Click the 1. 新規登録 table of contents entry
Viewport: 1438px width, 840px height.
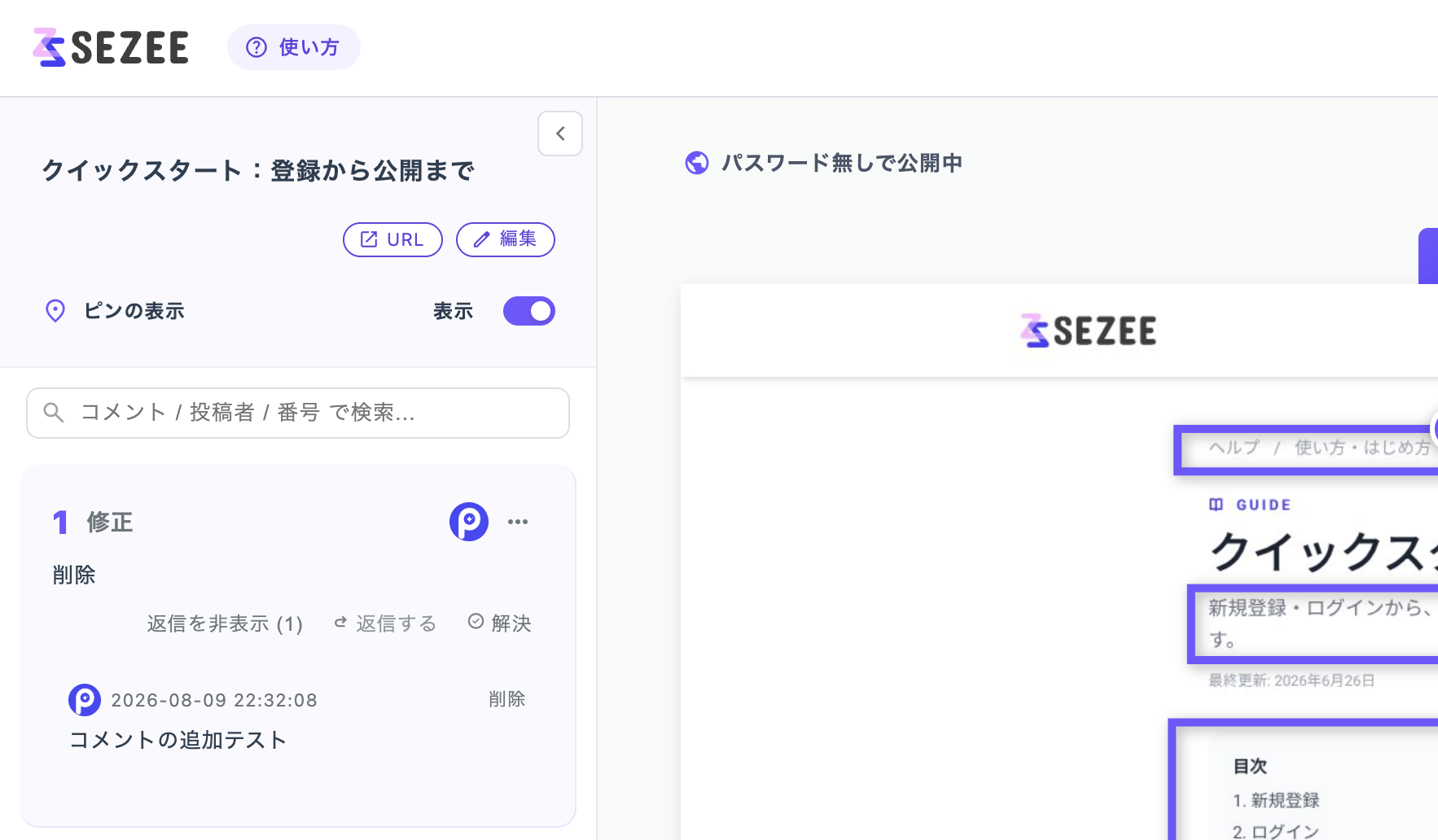1276,800
